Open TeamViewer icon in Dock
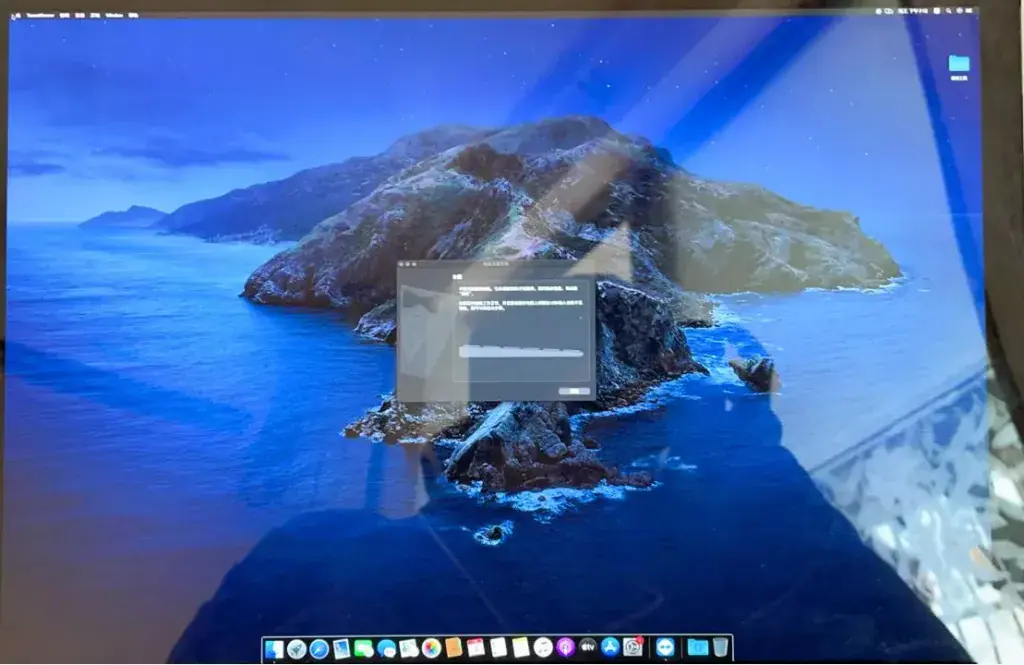 tap(665, 647)
